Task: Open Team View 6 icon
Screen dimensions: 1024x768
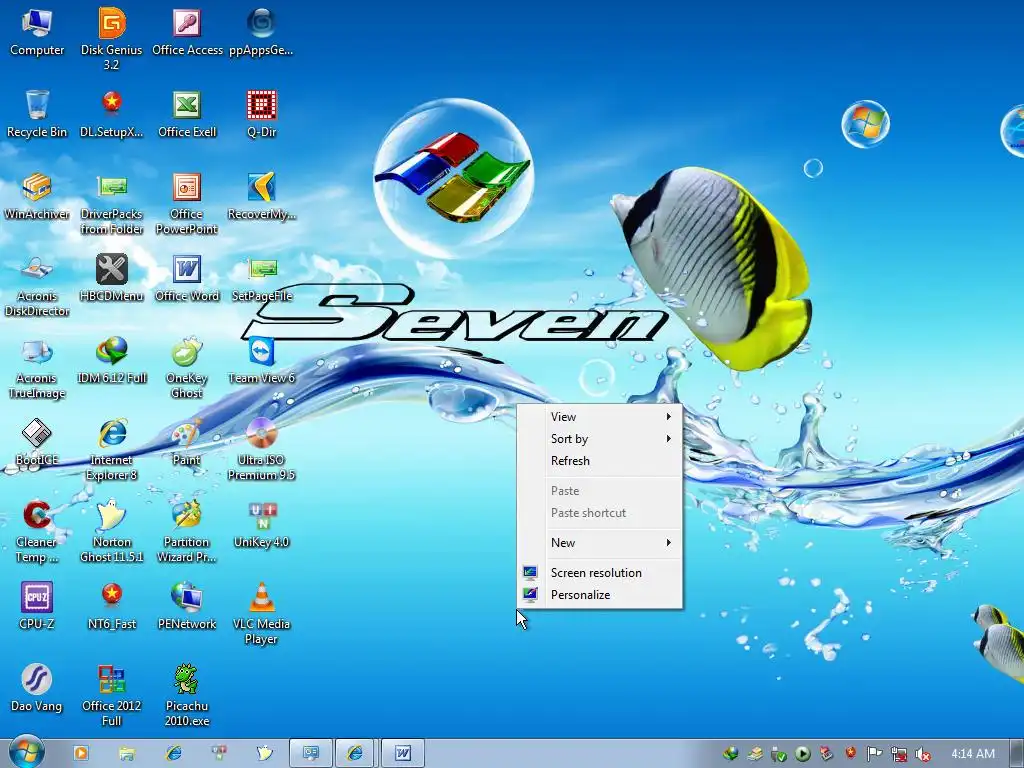Action: point(261,360)
